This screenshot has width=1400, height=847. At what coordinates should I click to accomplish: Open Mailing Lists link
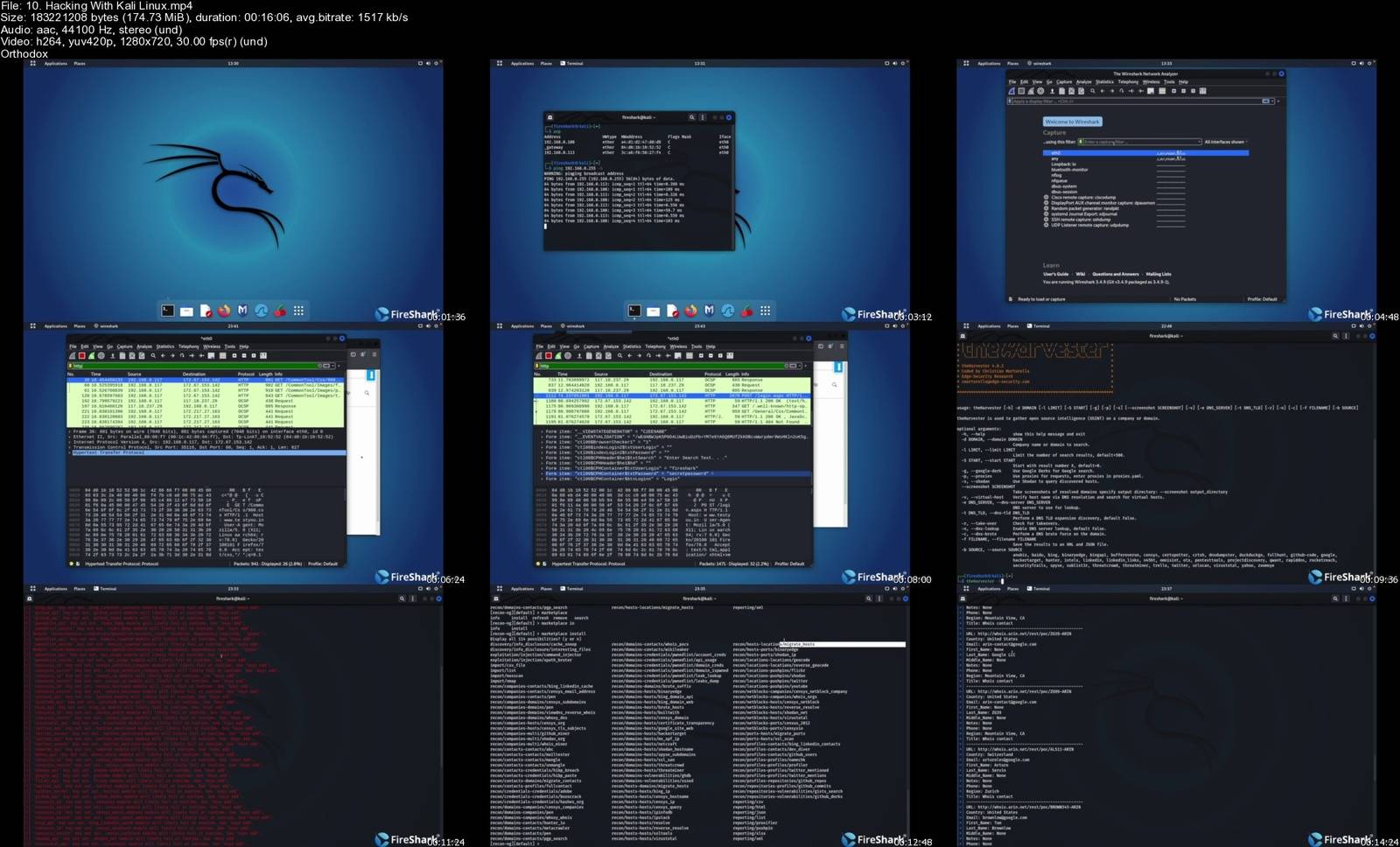[1158, 274]
